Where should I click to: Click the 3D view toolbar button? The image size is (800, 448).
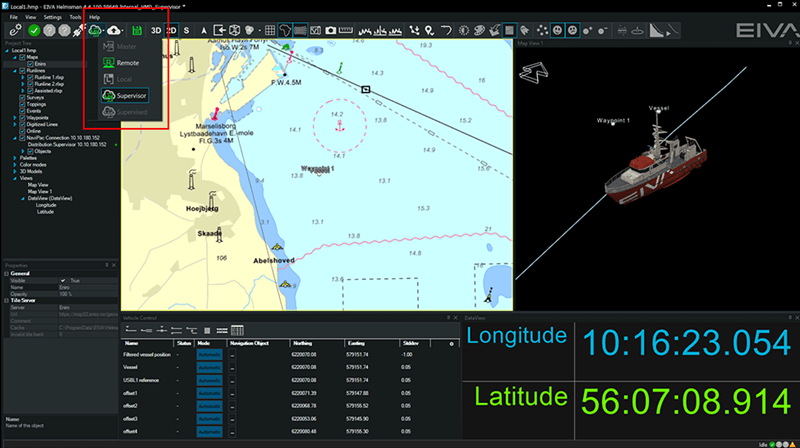pos(156,31)
